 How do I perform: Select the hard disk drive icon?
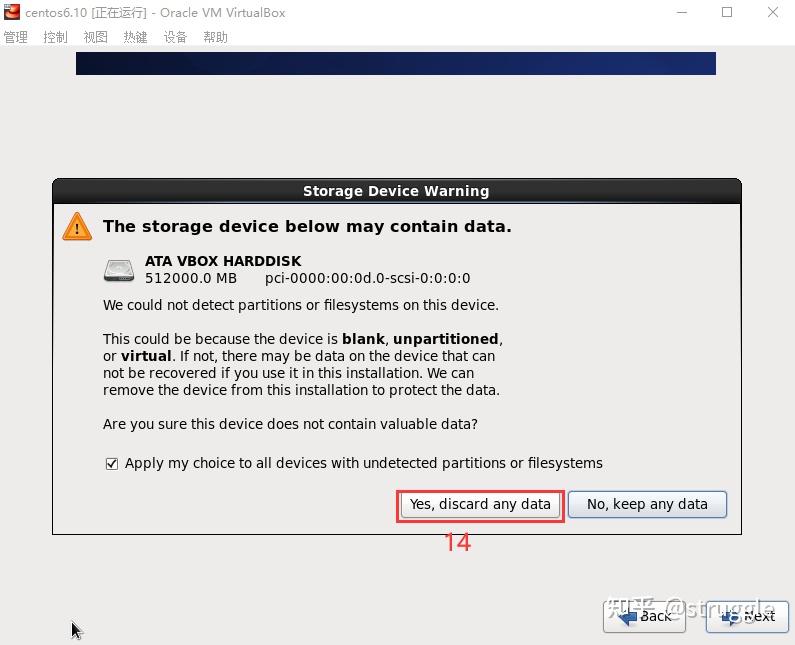click(119, 270)
